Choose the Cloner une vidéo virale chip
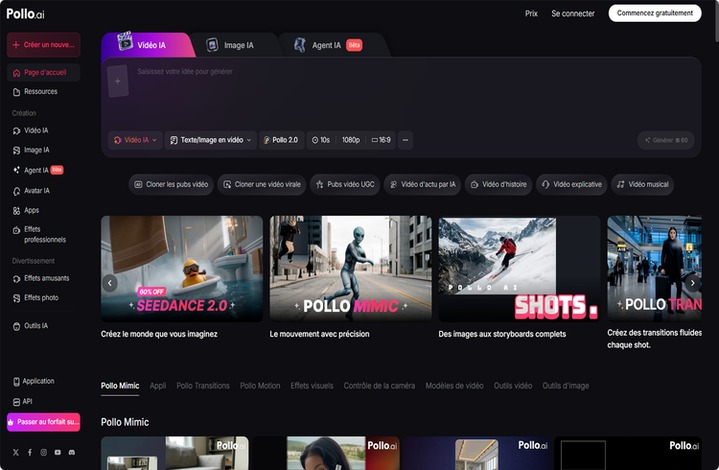The image size is (719, 470). [x=262, y=184]
